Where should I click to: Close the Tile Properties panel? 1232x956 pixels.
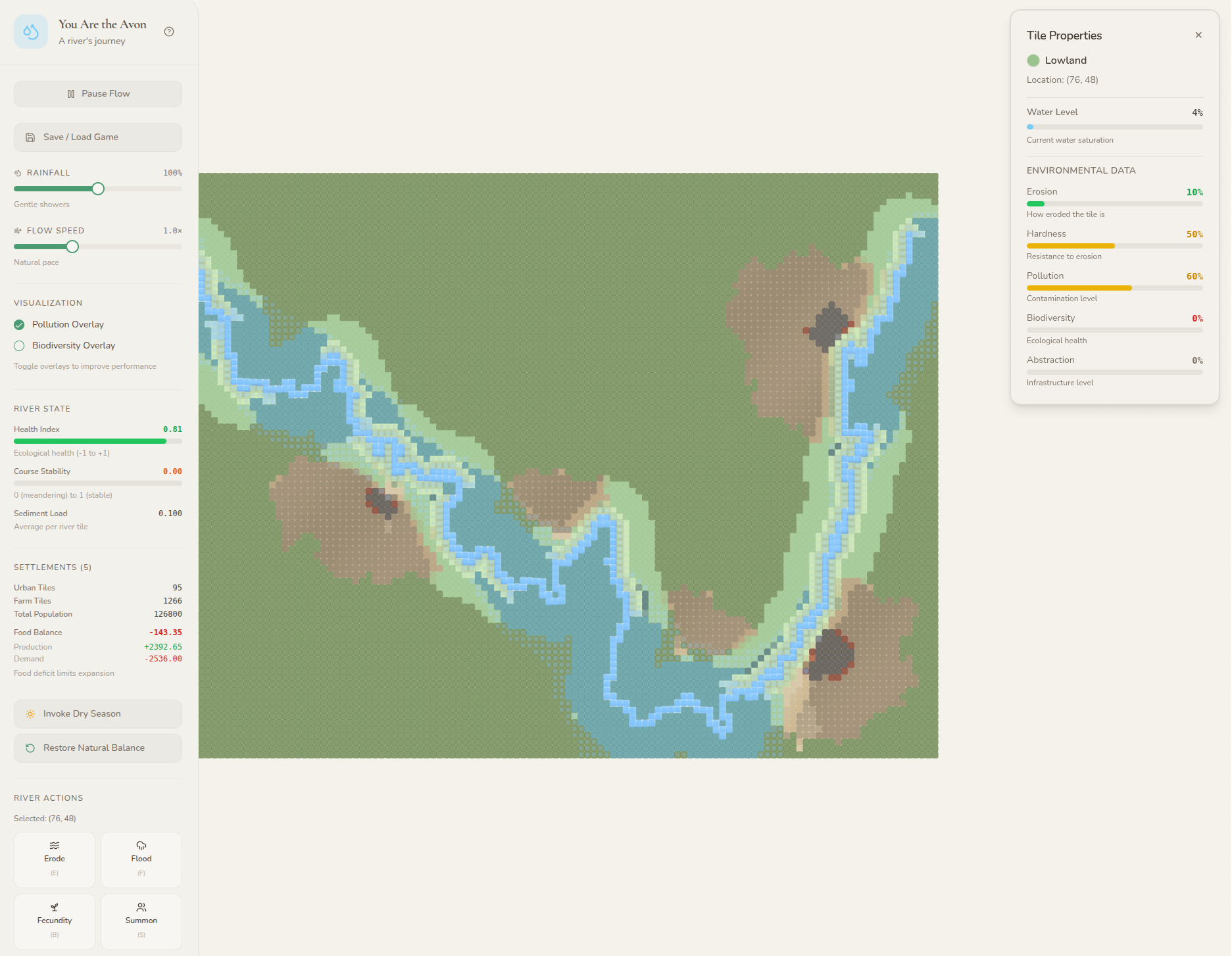1198,36
